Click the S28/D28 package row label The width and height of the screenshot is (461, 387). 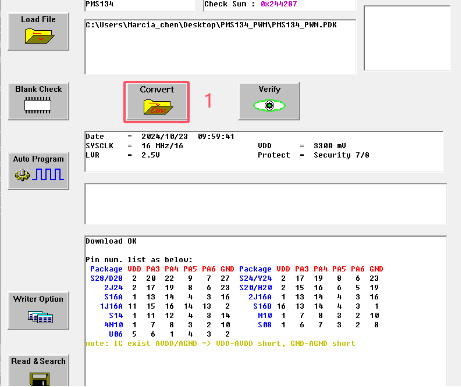tap(106, 278)
